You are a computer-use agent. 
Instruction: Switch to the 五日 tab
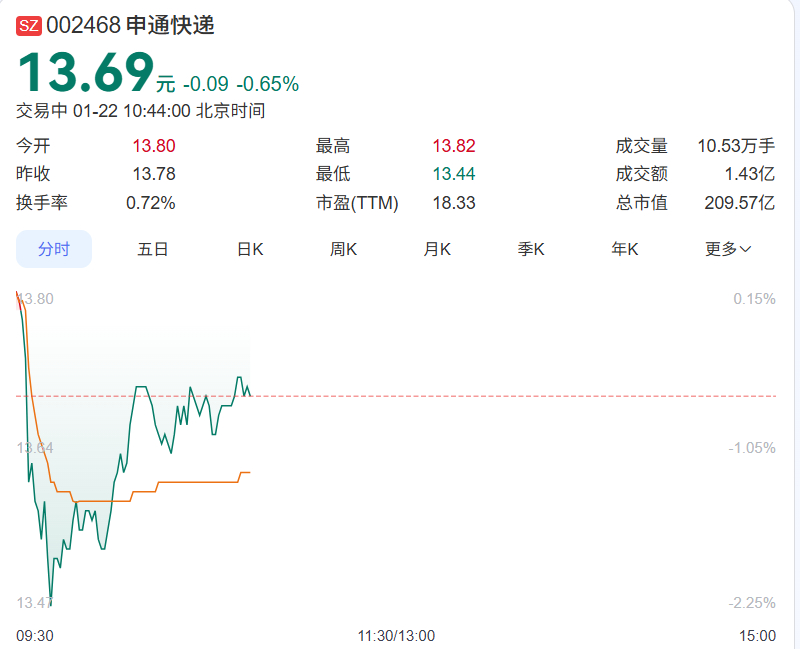[x=153, y=249]
